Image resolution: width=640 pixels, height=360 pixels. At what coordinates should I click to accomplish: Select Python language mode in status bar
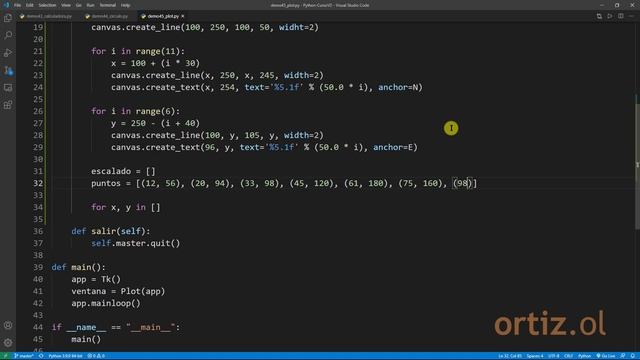point(584,356)
